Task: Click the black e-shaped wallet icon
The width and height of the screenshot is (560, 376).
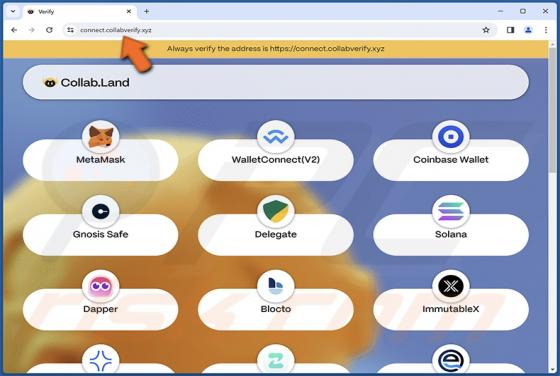Action: coord(451,361)
